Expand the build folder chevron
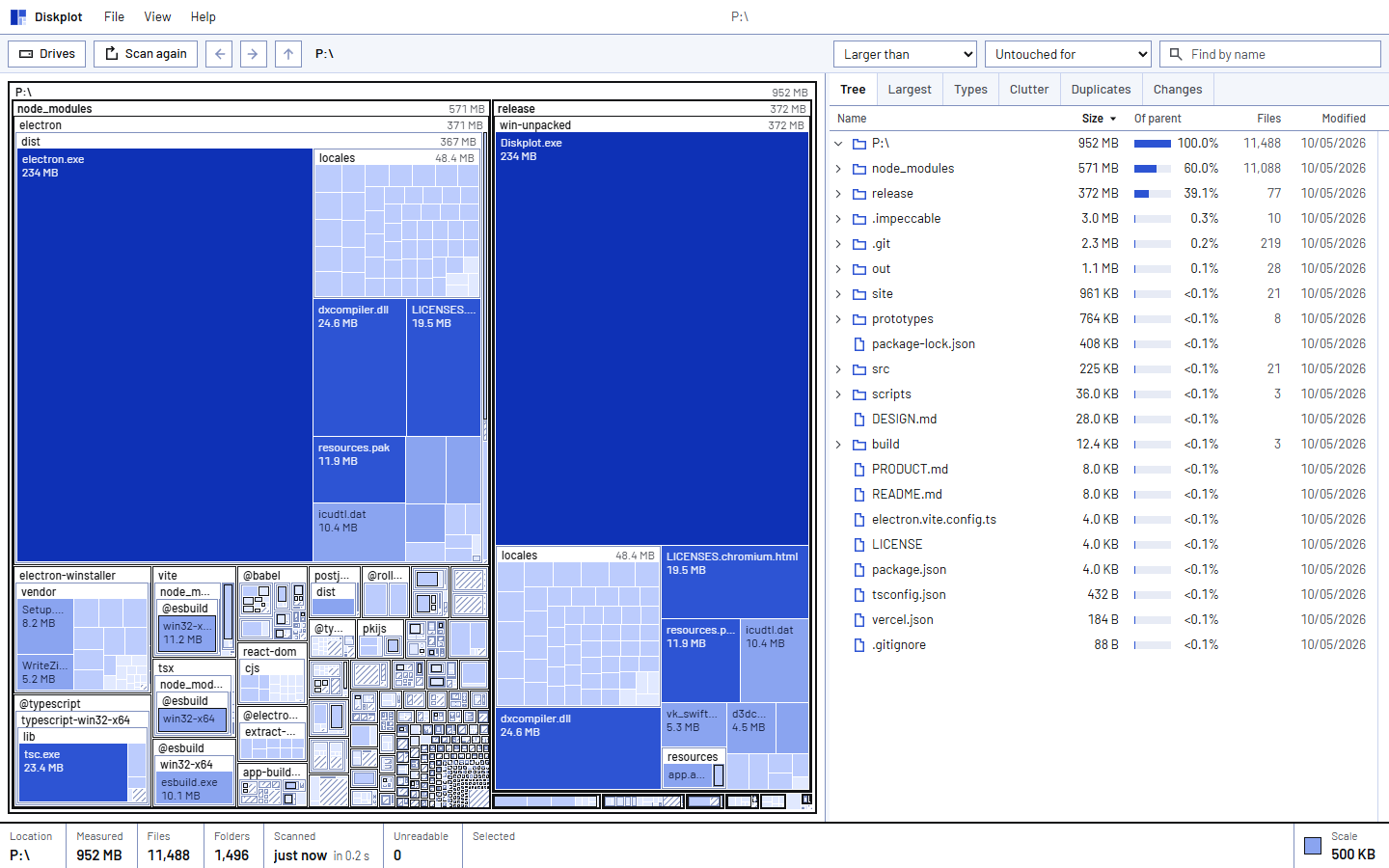 click(x=838, y=445)
